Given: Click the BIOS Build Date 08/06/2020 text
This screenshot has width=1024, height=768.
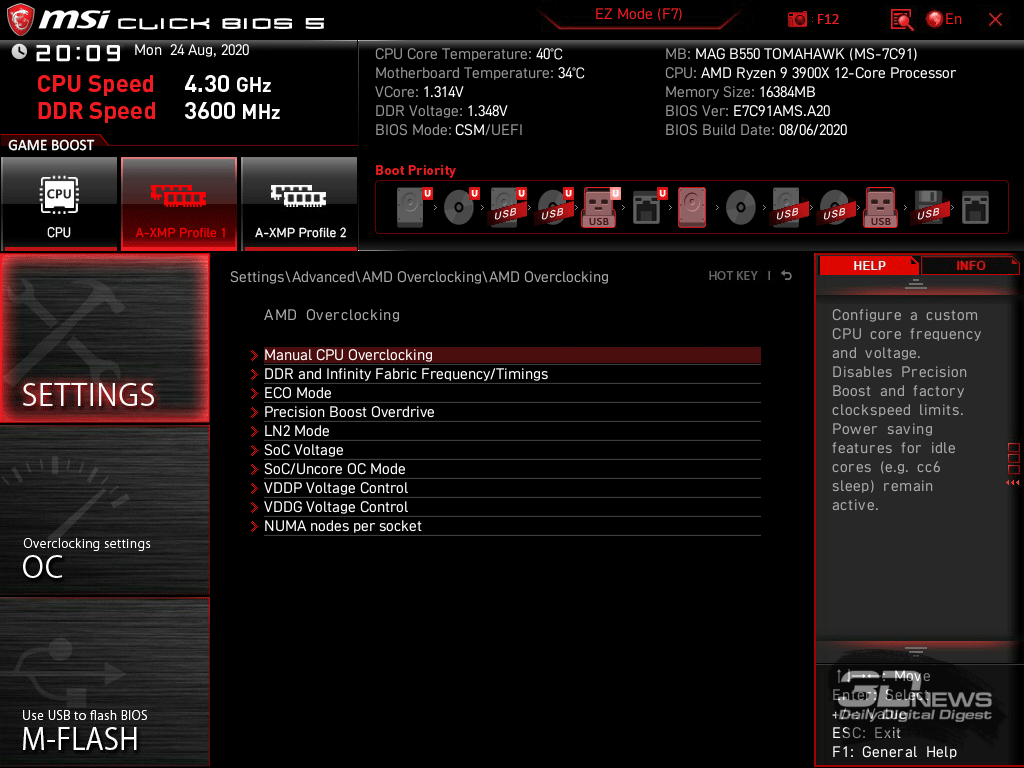Looking at the screenshot, I should pos(756,130).
